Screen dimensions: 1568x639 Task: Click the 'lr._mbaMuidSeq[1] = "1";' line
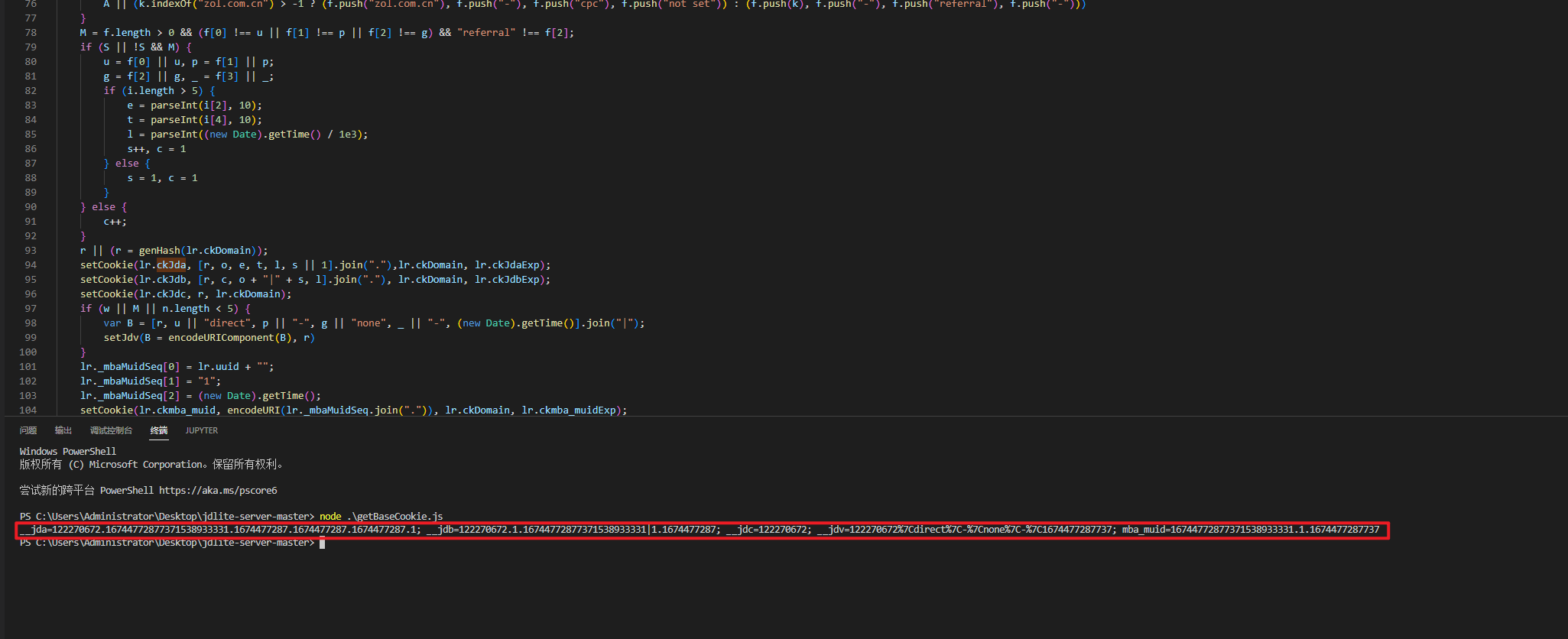coord(151,381)
